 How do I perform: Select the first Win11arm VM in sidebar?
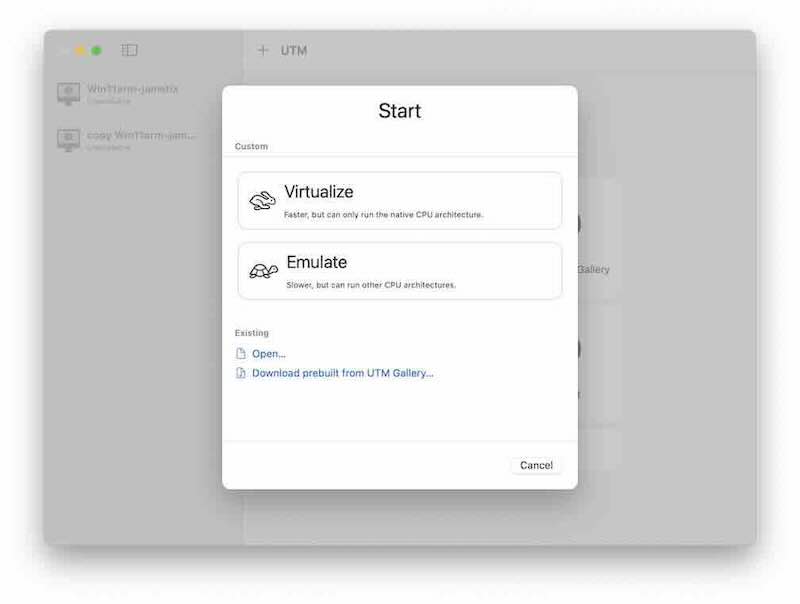(125, 93)
